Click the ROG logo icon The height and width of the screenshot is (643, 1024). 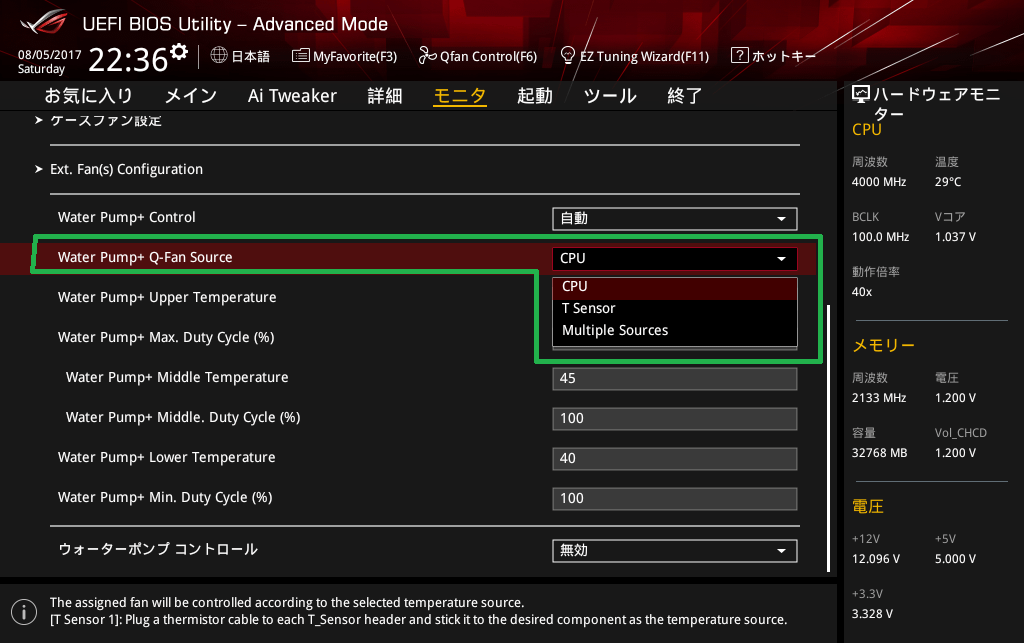point(44,22)
